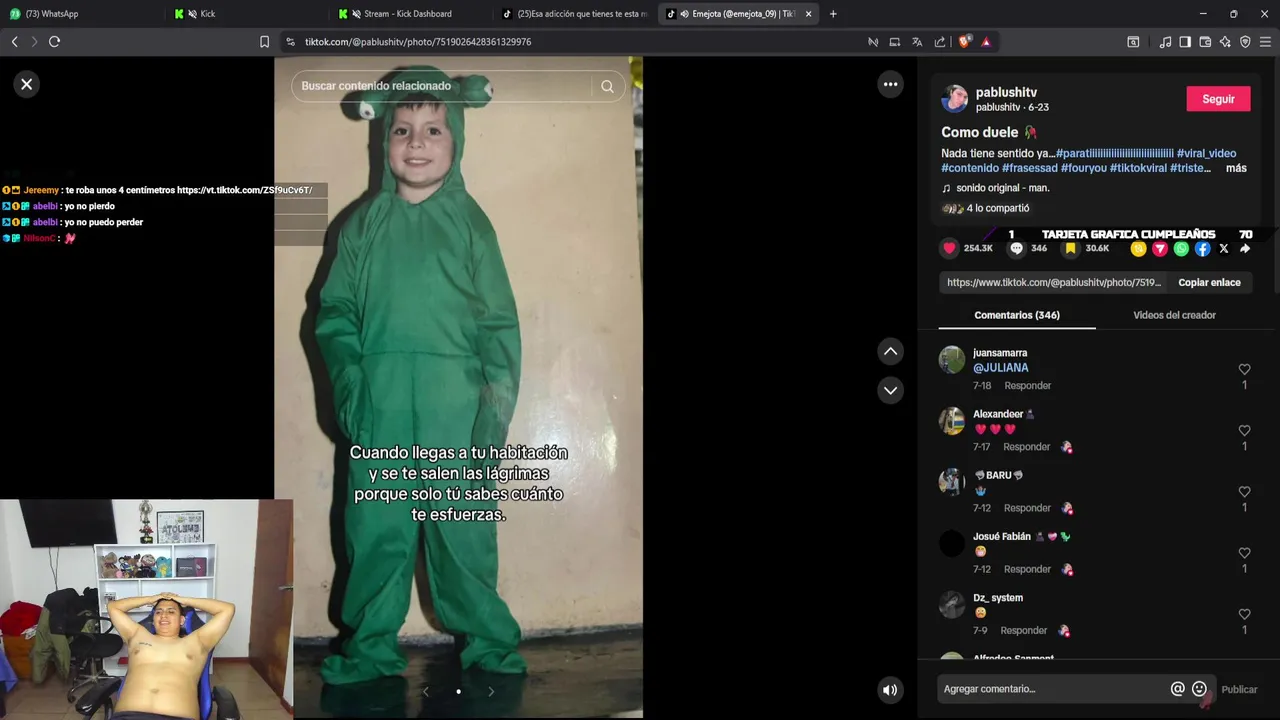Viewport: 1280px width, 720px height.
Task: Open Leo AI assistant icon
Action: (x=1225, y=42)
